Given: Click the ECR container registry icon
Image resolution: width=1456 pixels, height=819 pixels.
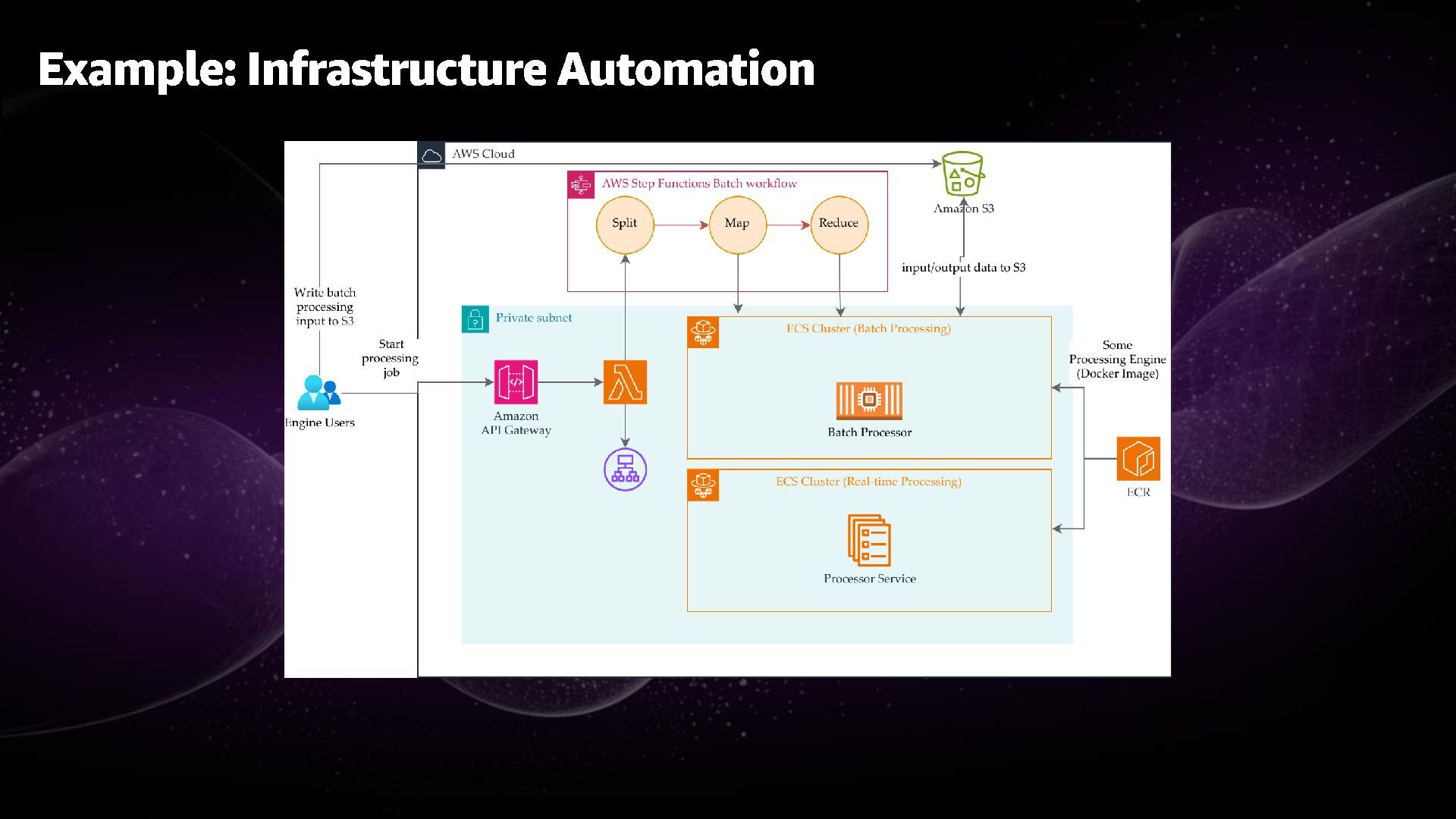Looking at the screenshot, I should tap(1137, 459).
